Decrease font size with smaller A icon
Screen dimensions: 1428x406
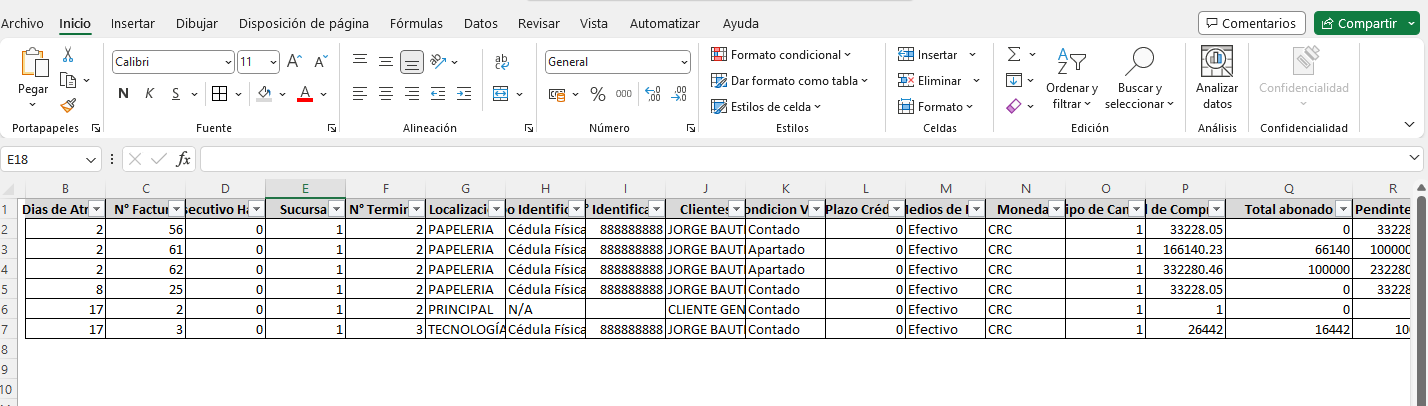(321, 62)
